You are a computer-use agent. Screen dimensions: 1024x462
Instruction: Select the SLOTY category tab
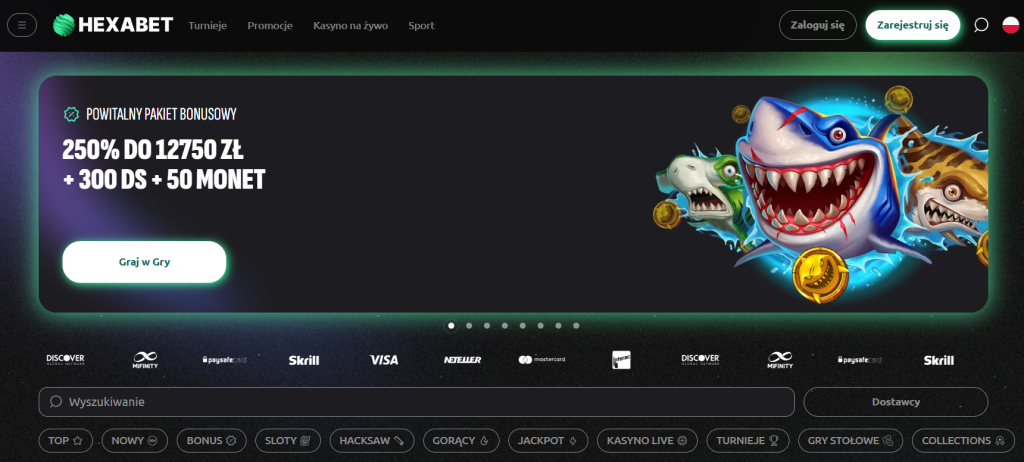288,440
